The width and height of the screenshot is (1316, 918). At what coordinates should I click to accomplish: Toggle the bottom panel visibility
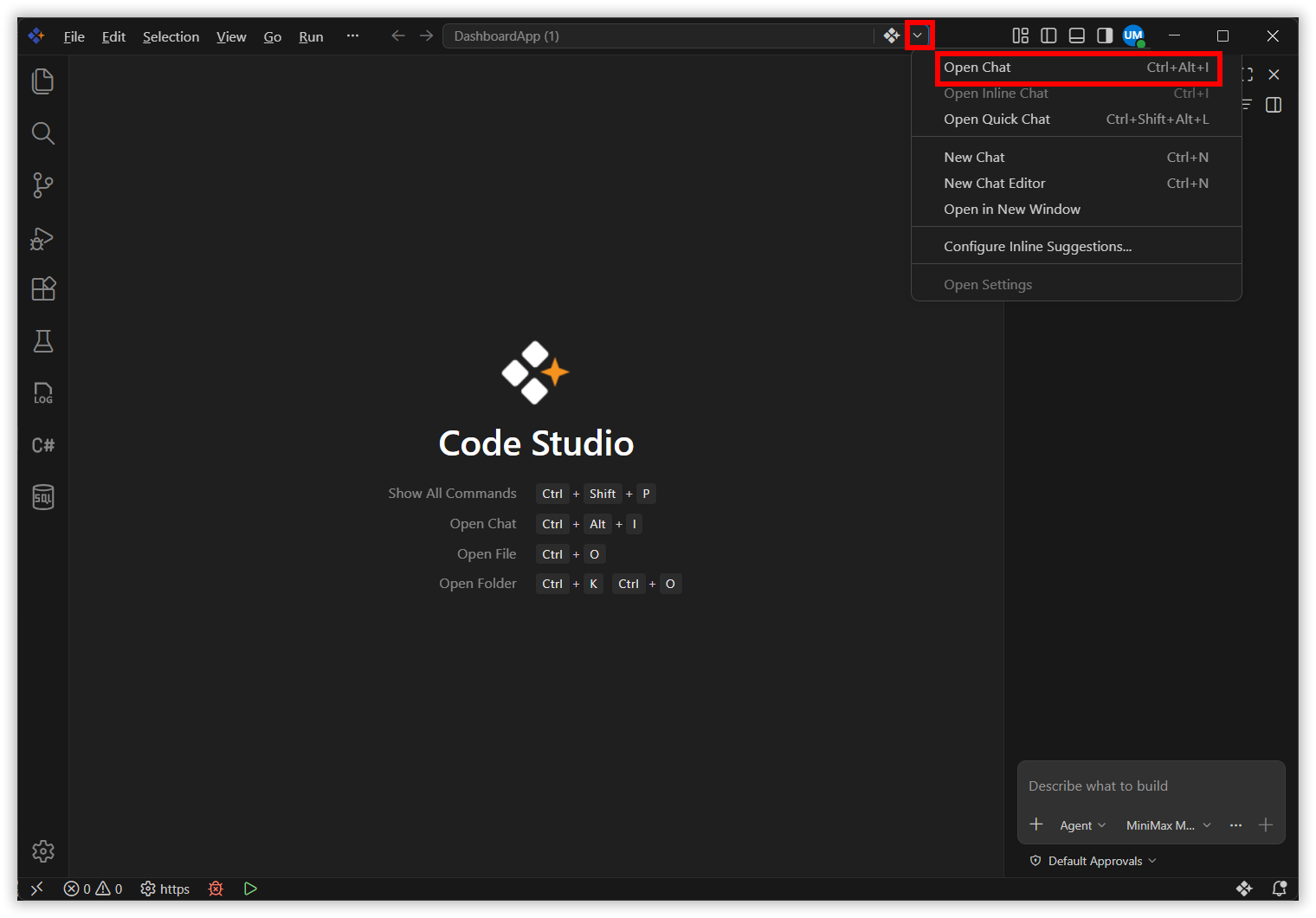click(x=1077, y=36)
